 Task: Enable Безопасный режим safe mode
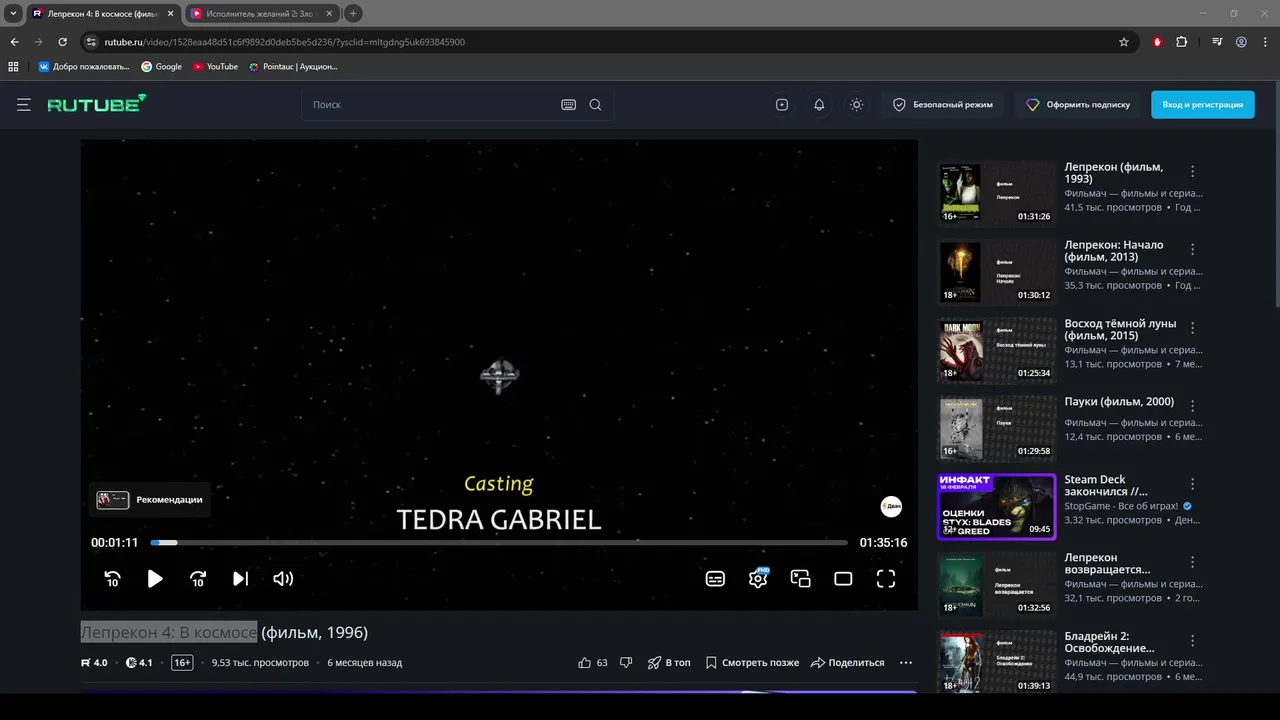(943, 104)
